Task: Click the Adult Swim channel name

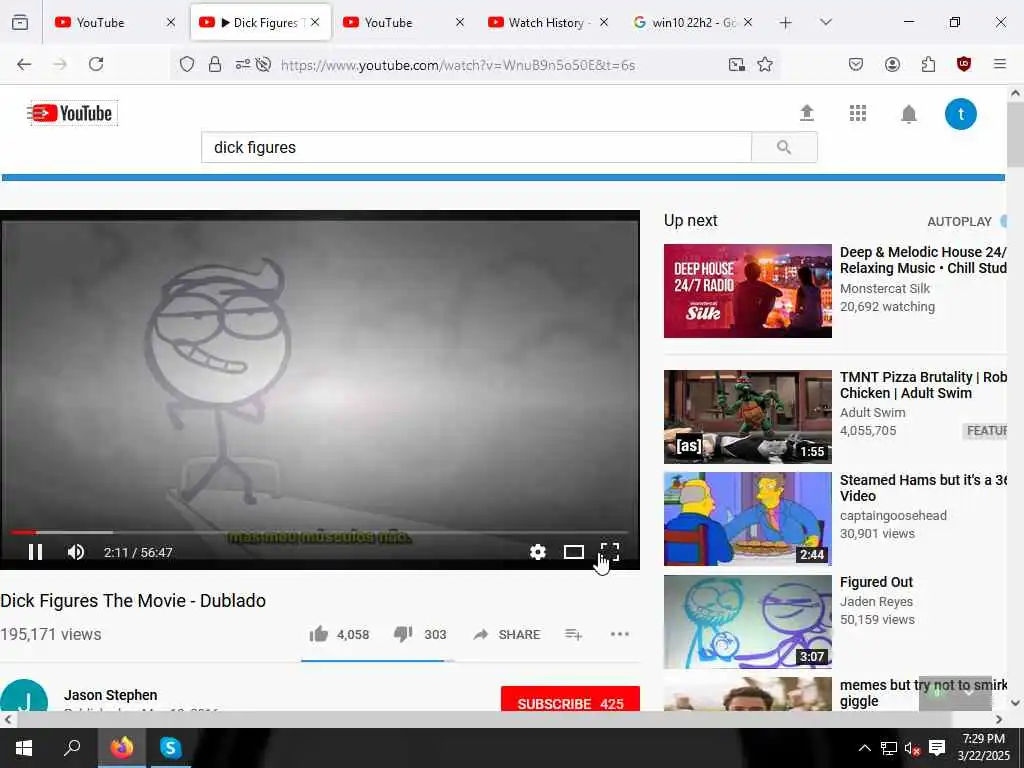Action: (x=872, y=413)
